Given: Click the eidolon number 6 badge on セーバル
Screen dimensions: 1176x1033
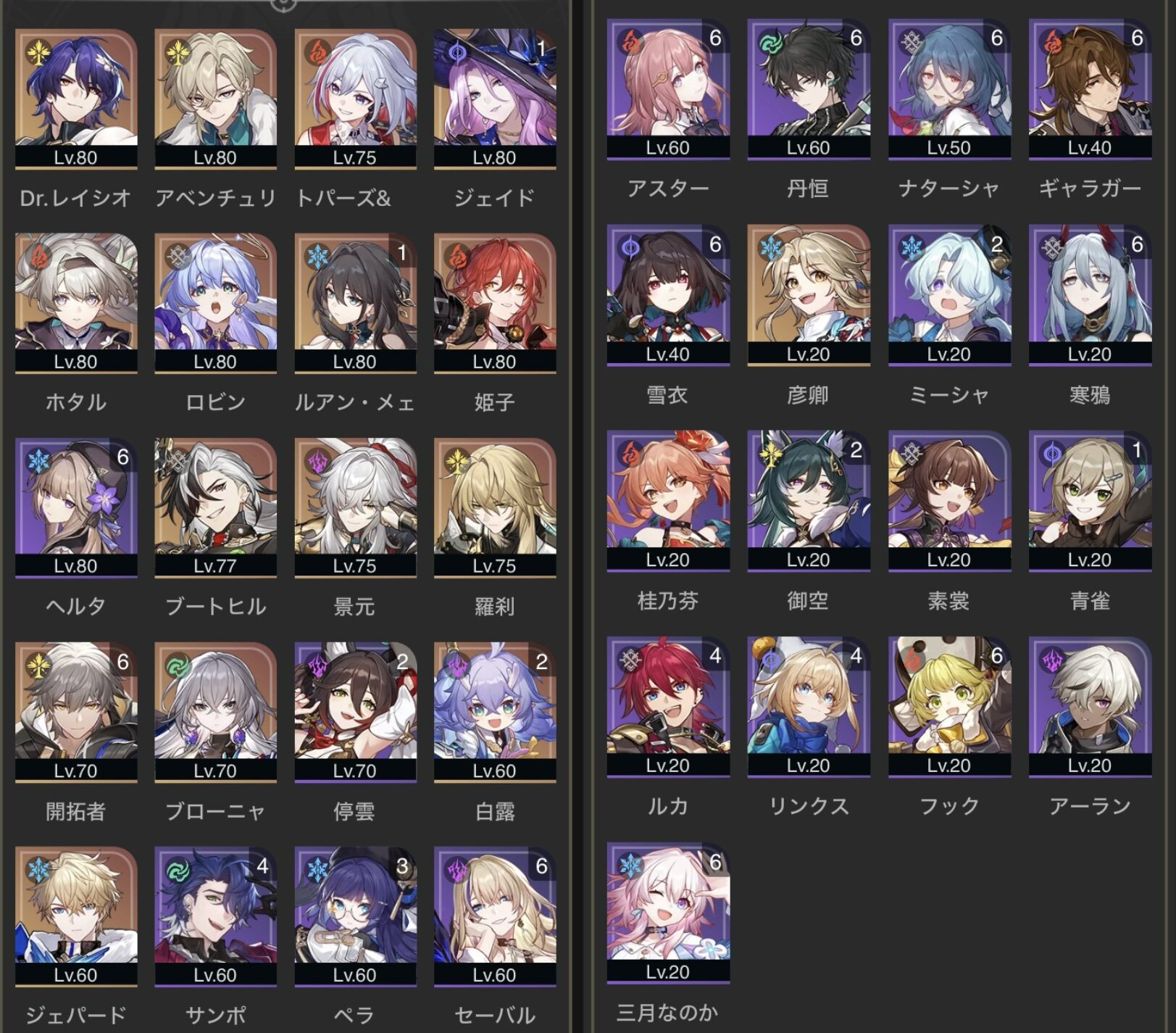Looking at the screenshot, I should (541, 866).
